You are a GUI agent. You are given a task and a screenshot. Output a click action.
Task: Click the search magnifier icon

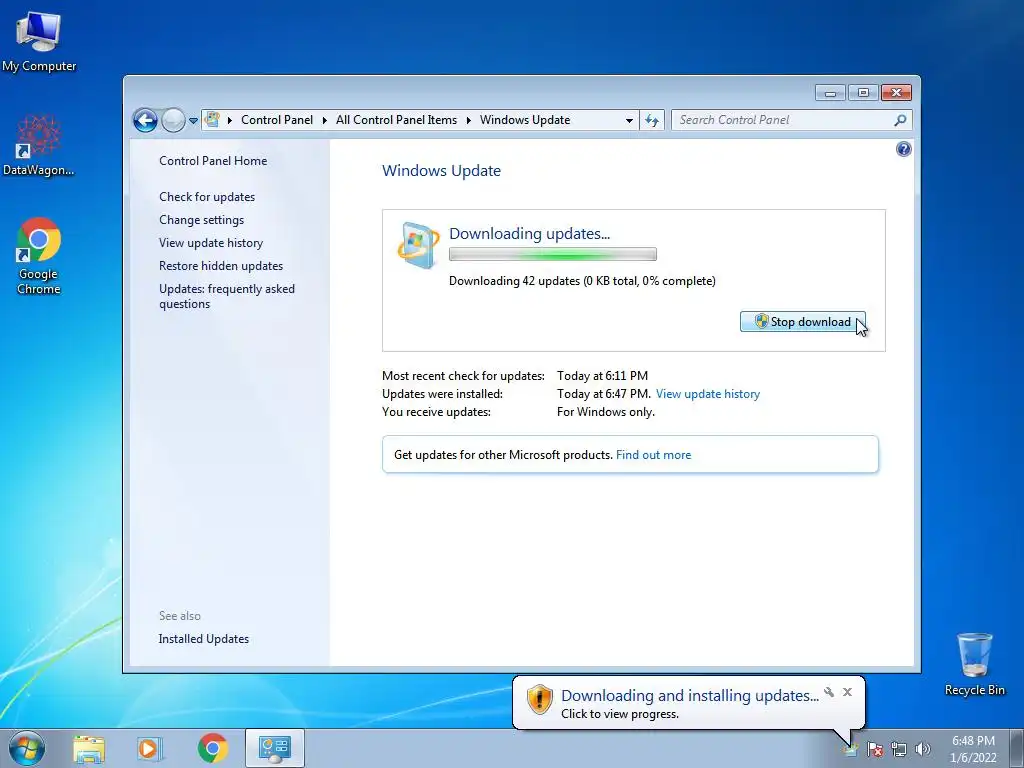(901, 120)
